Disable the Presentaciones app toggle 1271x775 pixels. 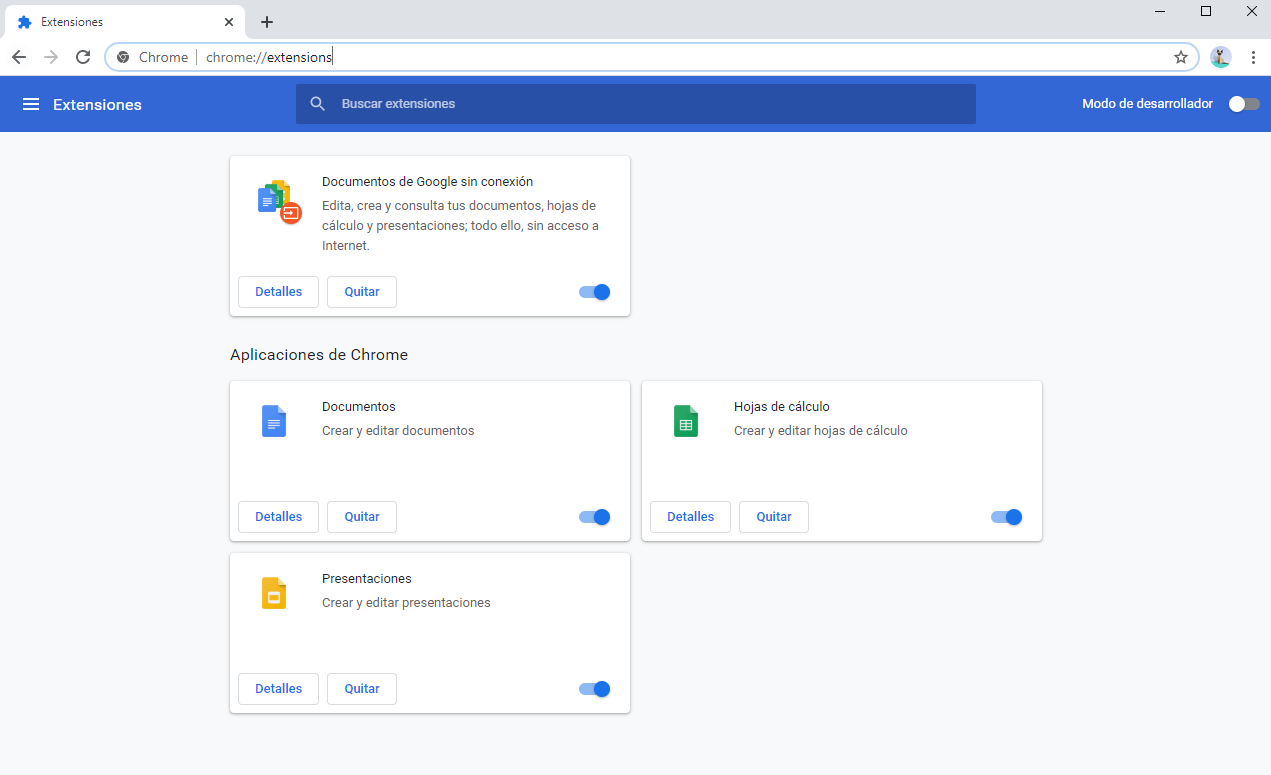pyautogui.click(x=595, y=689)
